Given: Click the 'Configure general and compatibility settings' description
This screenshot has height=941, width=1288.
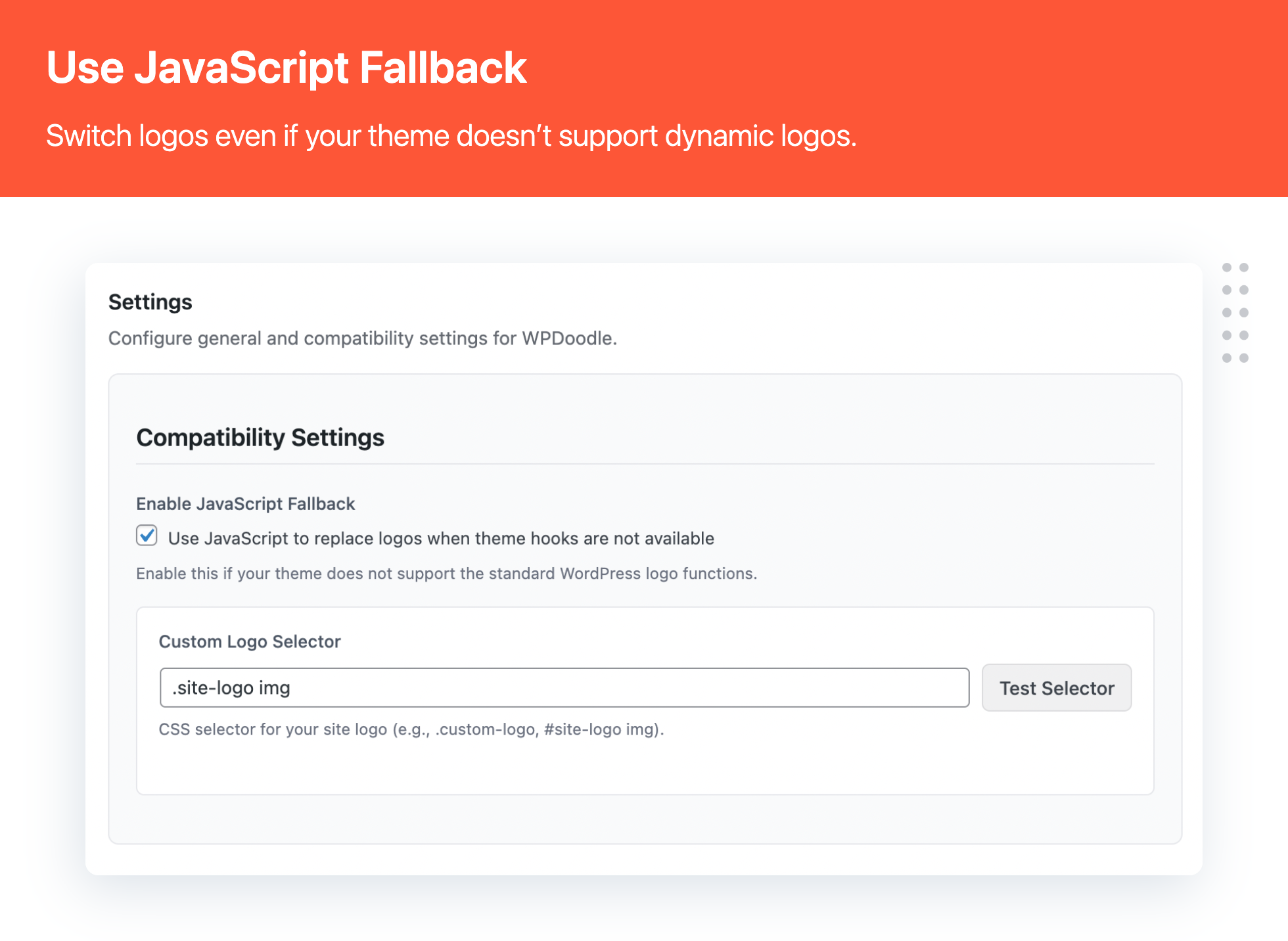Looking at the screenshot, I should click(x=362, y=338).
